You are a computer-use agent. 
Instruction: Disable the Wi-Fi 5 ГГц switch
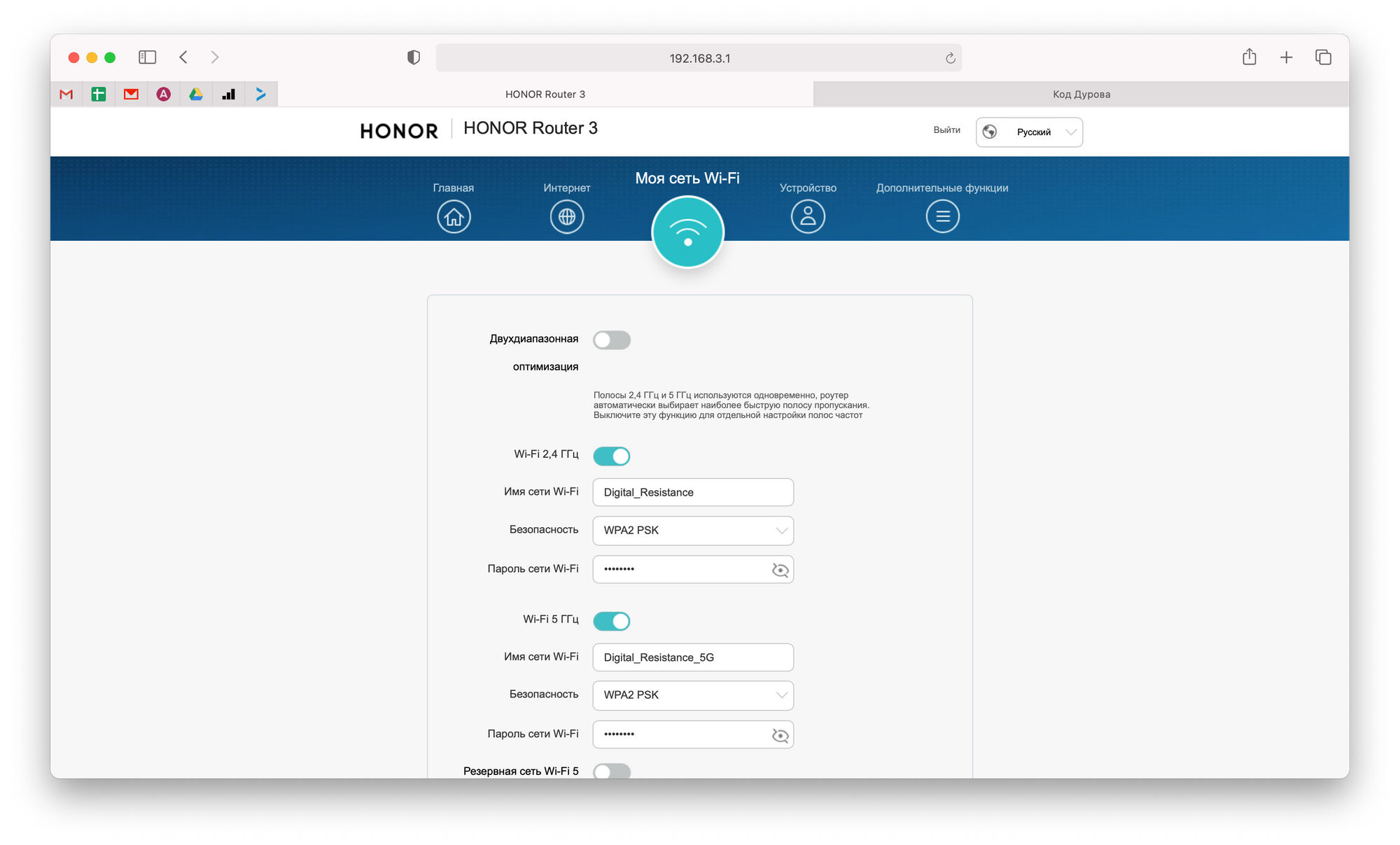(612, 621)
